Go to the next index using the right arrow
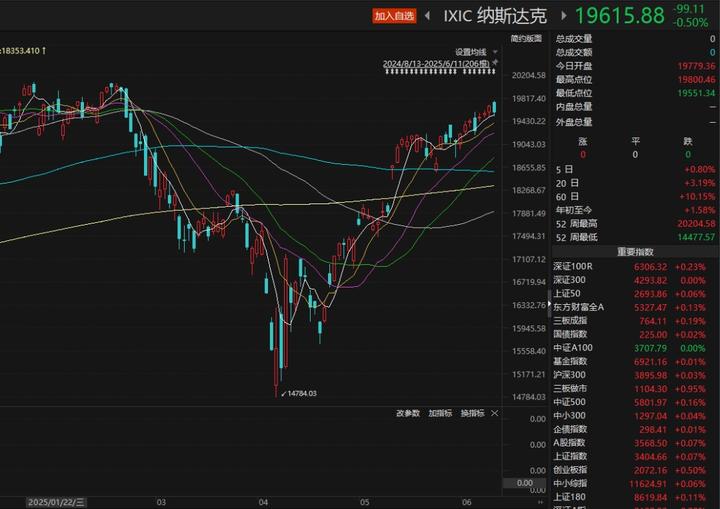This screenshot has height=509, width=720. pyautogui.click(x=563, y=16)
